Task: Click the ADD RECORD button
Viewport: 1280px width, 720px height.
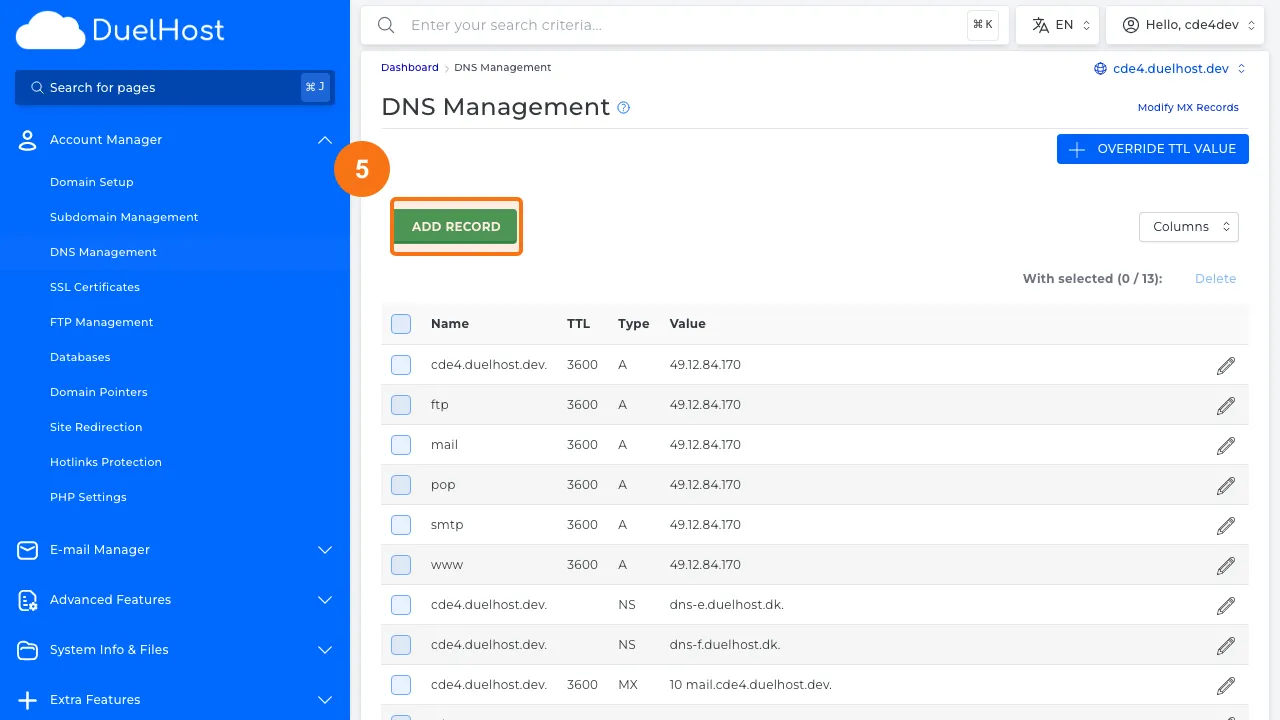Action: coord(456,227)
